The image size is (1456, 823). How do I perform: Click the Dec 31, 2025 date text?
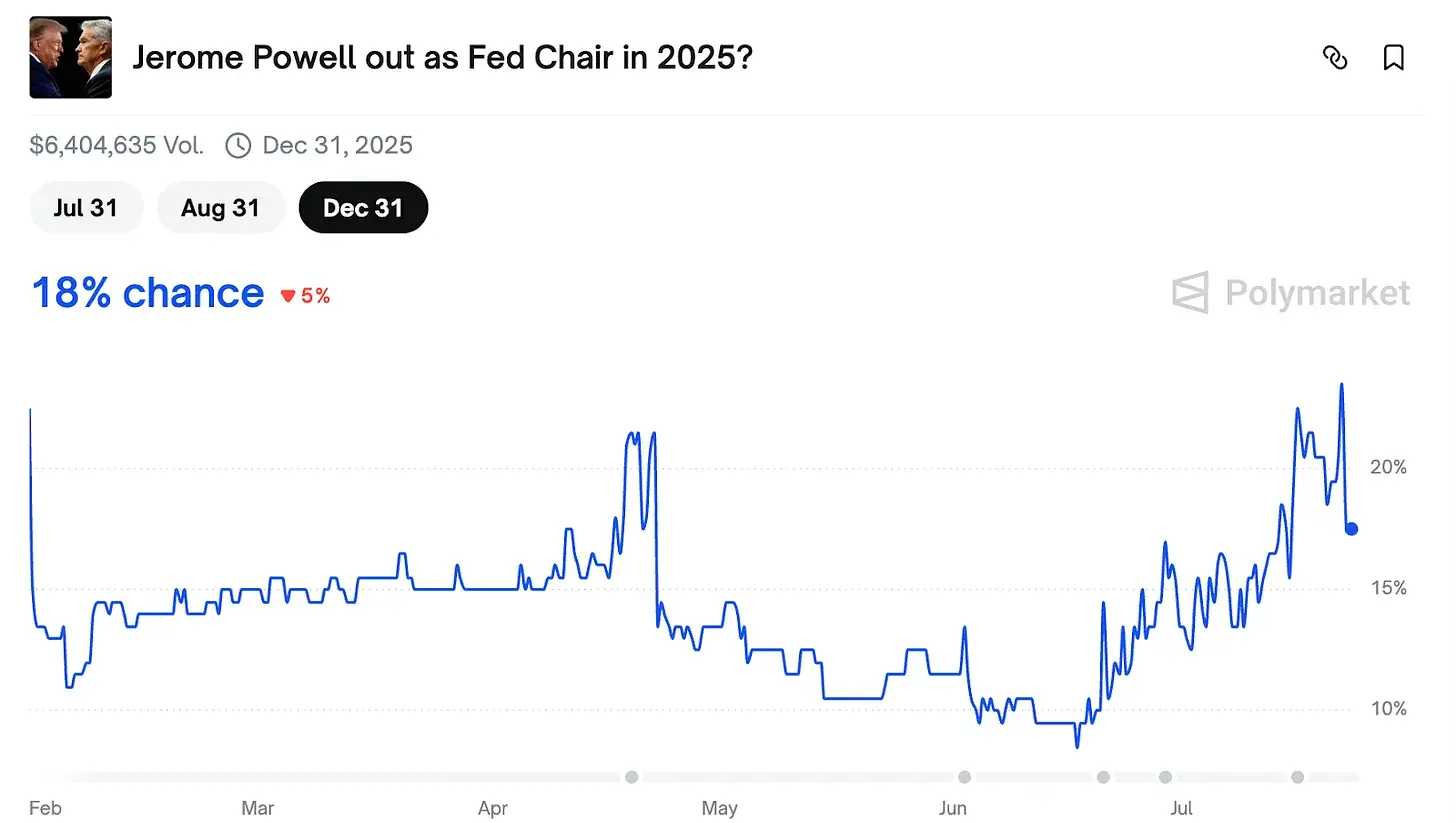point(337,145)
